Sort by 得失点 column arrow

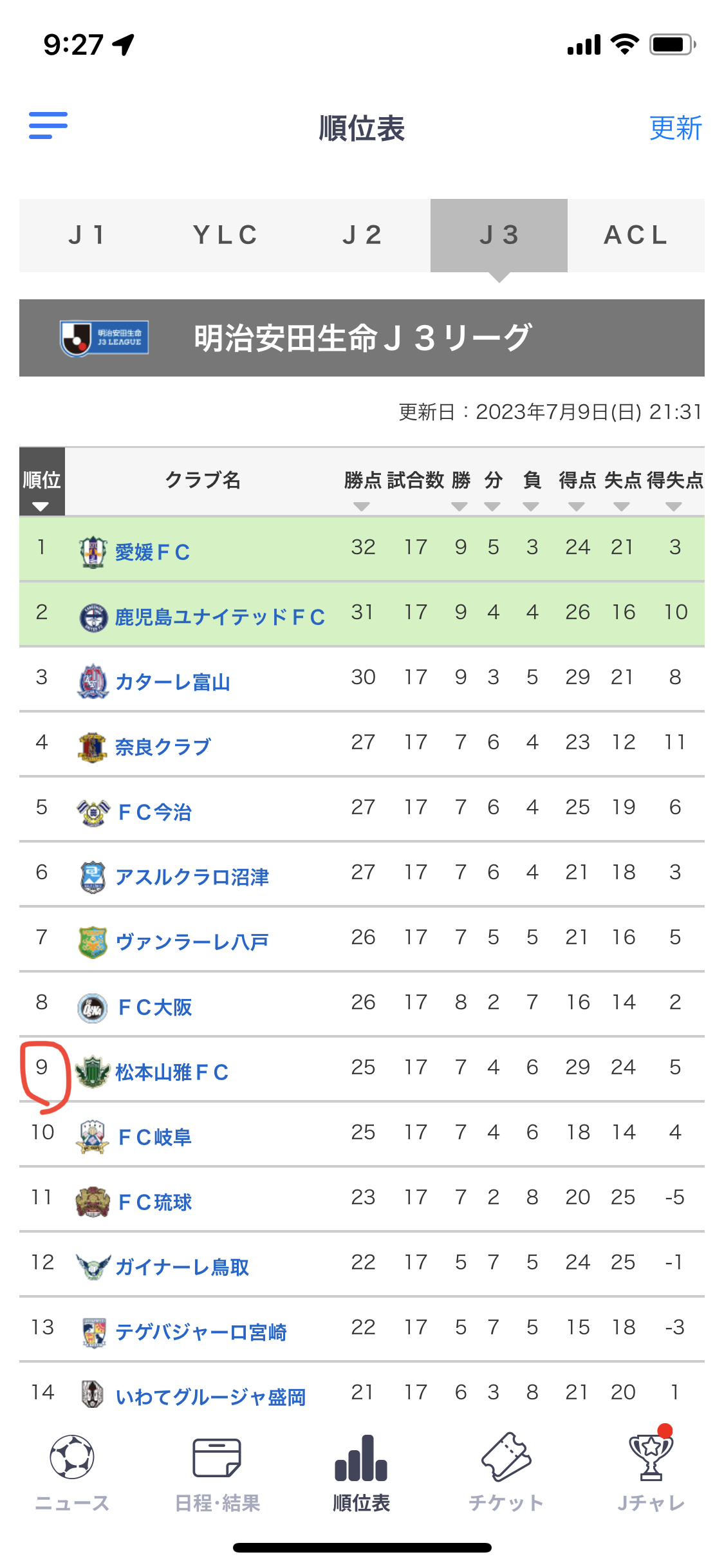(674, 507)
